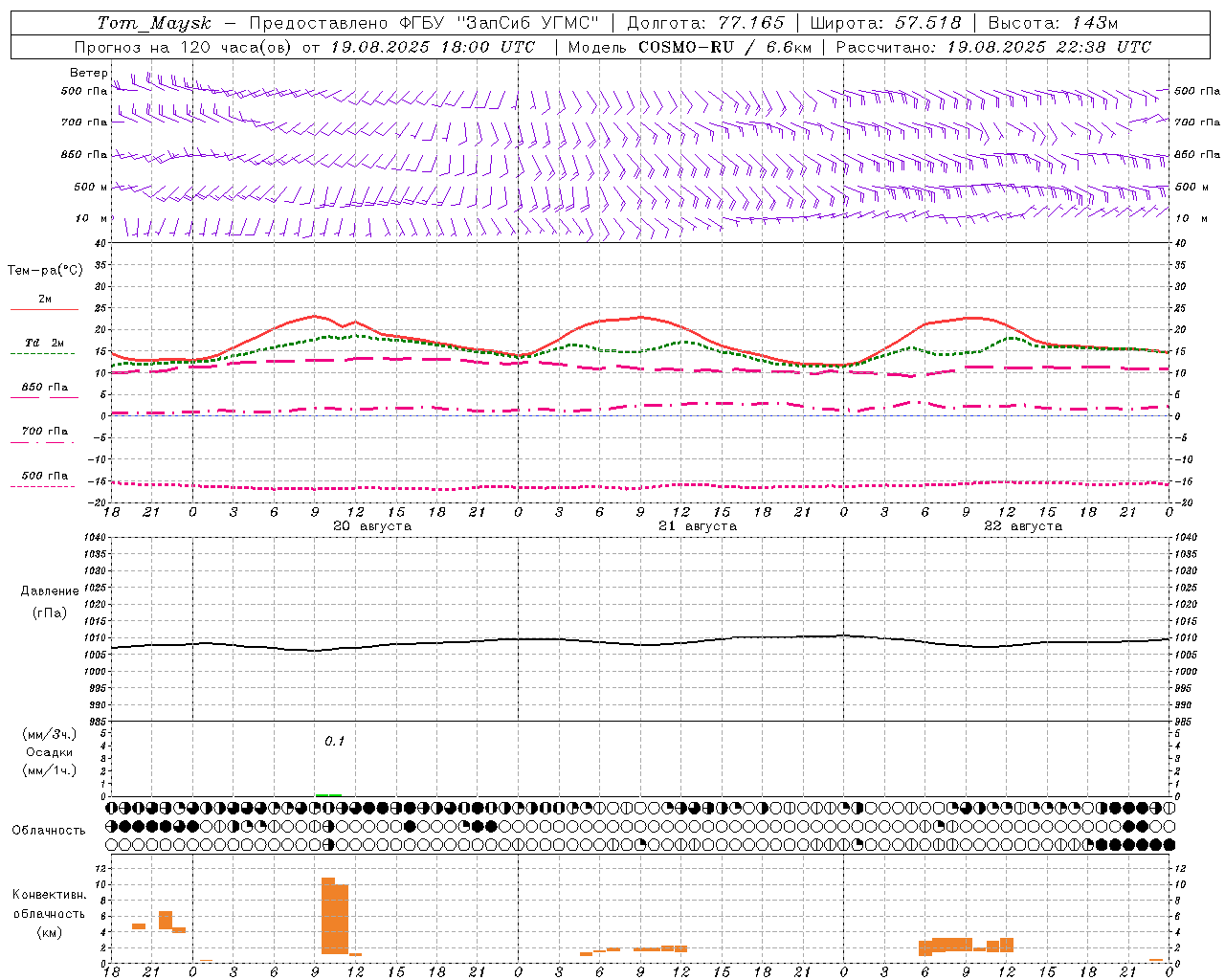Click the "Td 2м" dew point legend

click(x=45, y=343)
